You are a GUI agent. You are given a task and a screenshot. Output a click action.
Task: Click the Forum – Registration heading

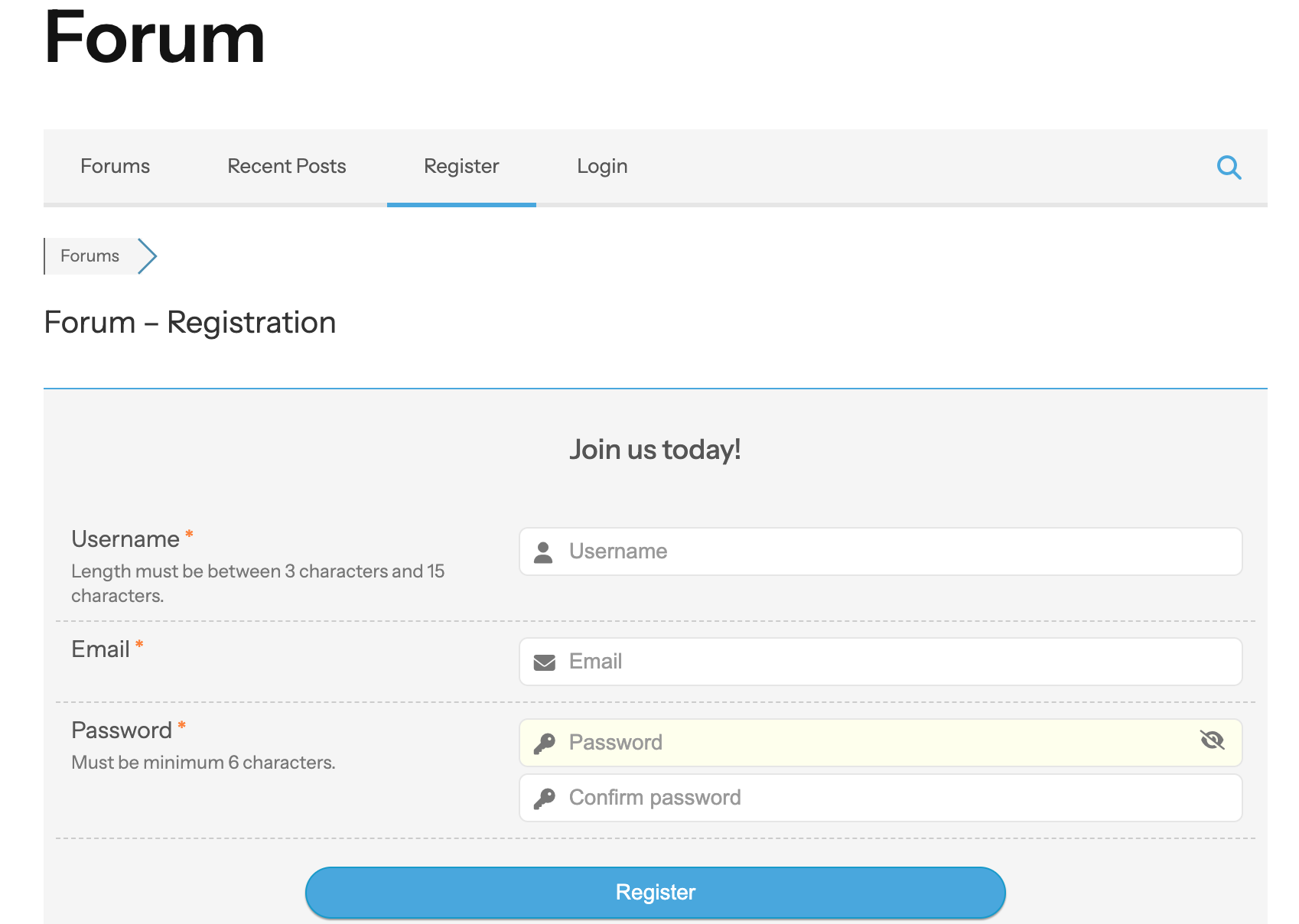(x=190, y=322)
